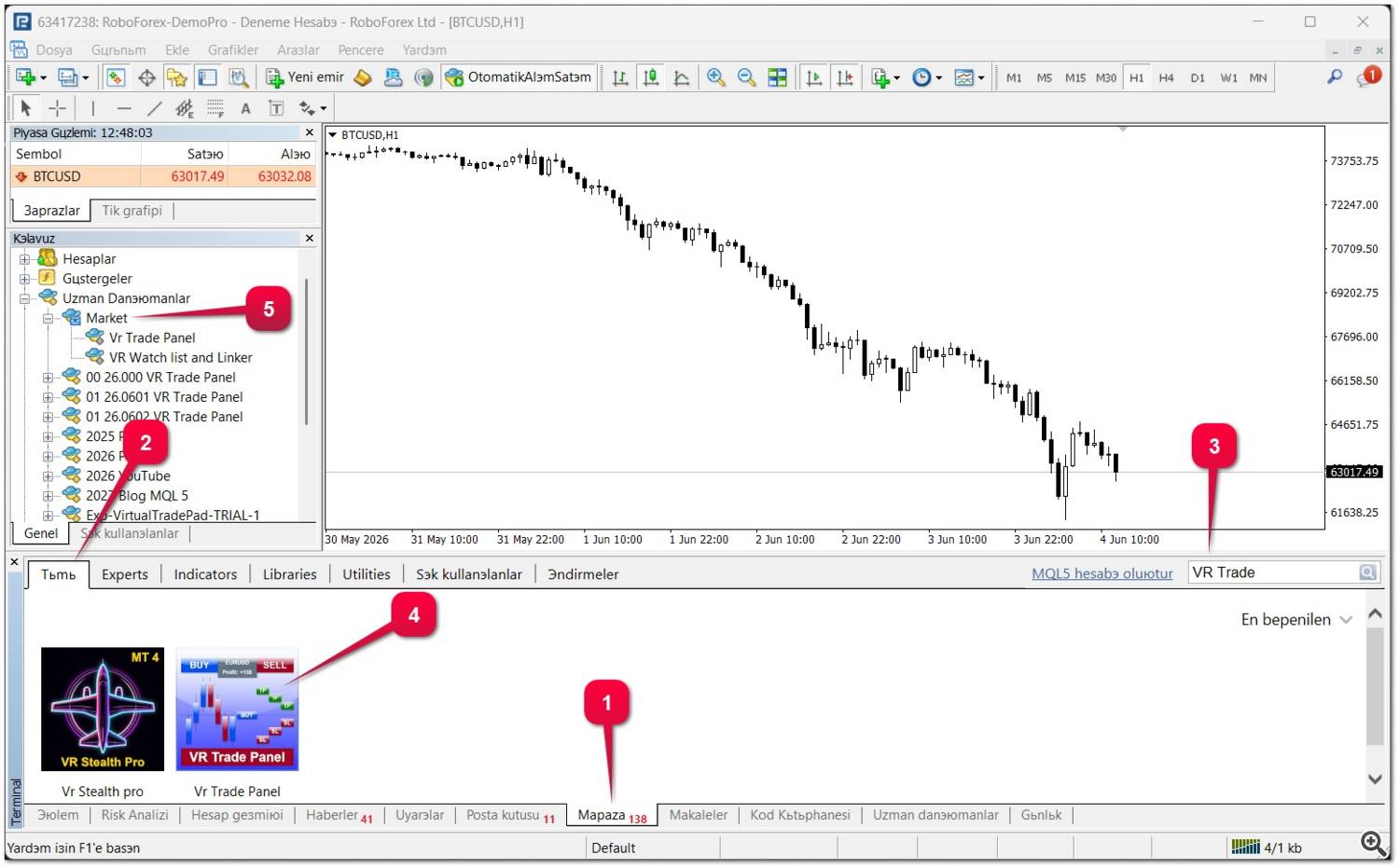The image size is (1399, 868).
Task: Expand '00 26.000 VR Trade Panel' node
Action: pyautogui.click(x=48, y=378)
